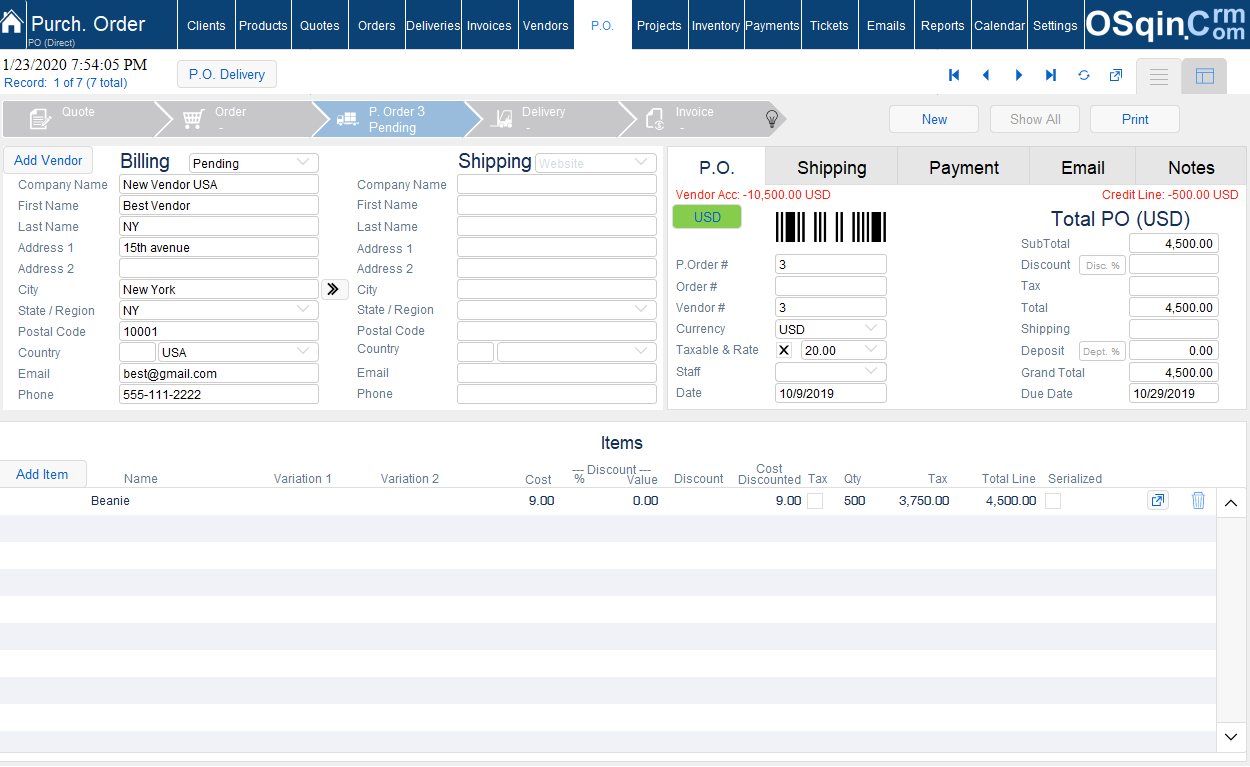Open the Quote workflow step
This screenshot has width=1250, height=767.
click(x=78, y=119)
